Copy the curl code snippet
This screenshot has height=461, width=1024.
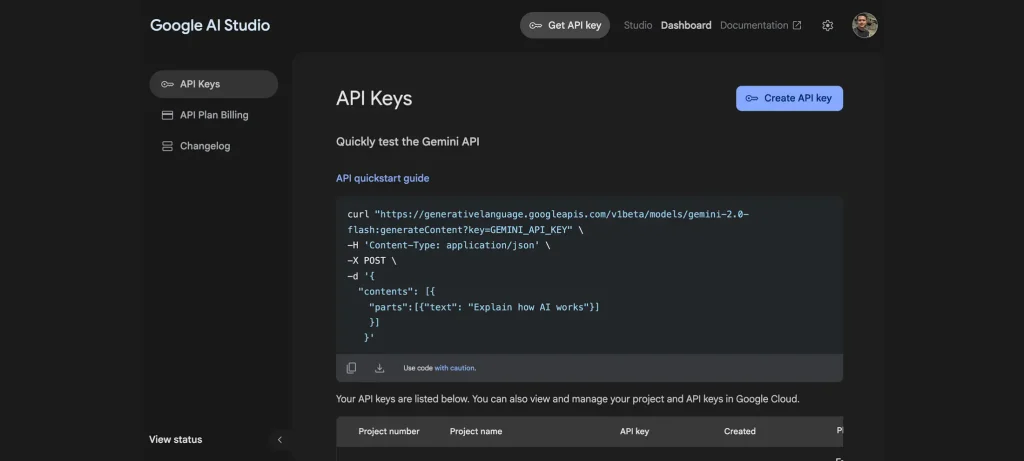coord(351,368)
